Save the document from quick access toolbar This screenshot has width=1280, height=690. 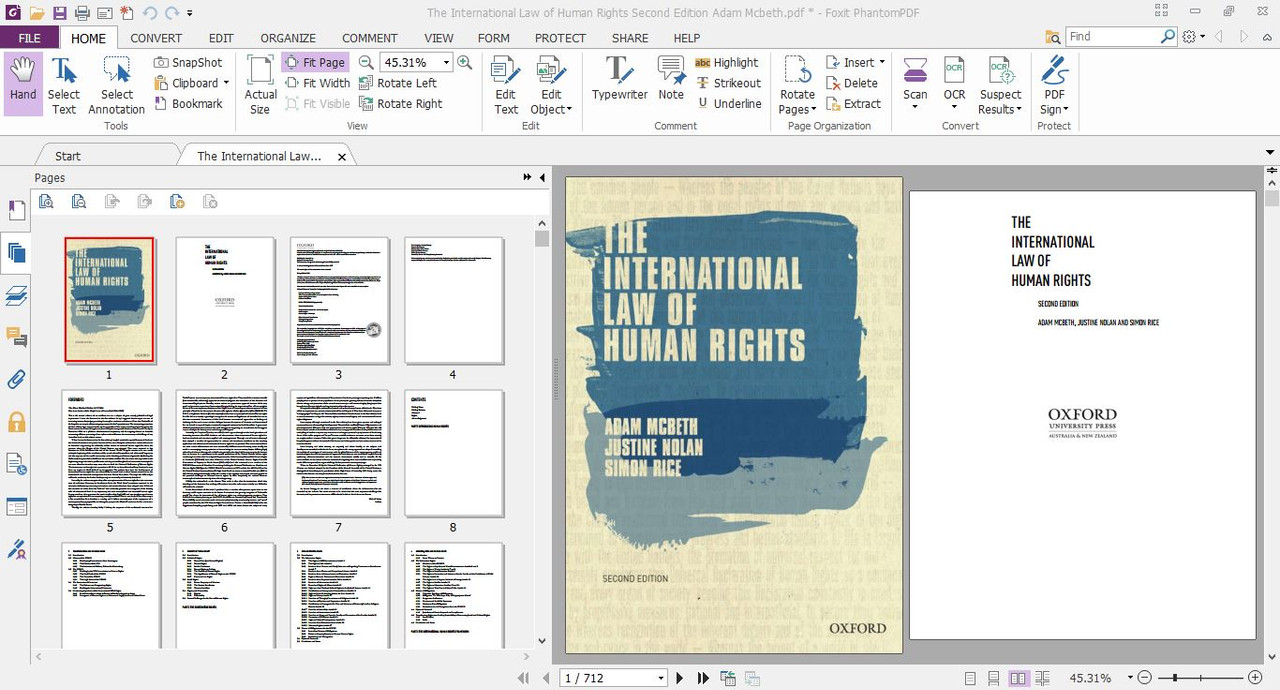(60, 13)
